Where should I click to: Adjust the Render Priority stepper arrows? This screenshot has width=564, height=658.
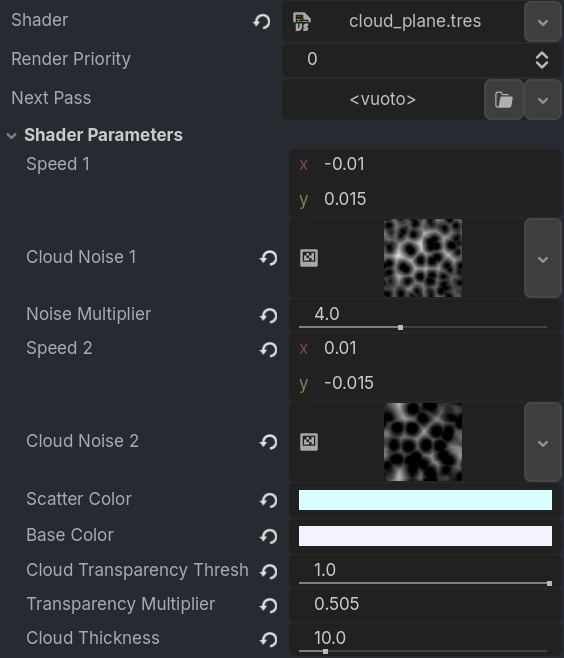click(542, 60)
